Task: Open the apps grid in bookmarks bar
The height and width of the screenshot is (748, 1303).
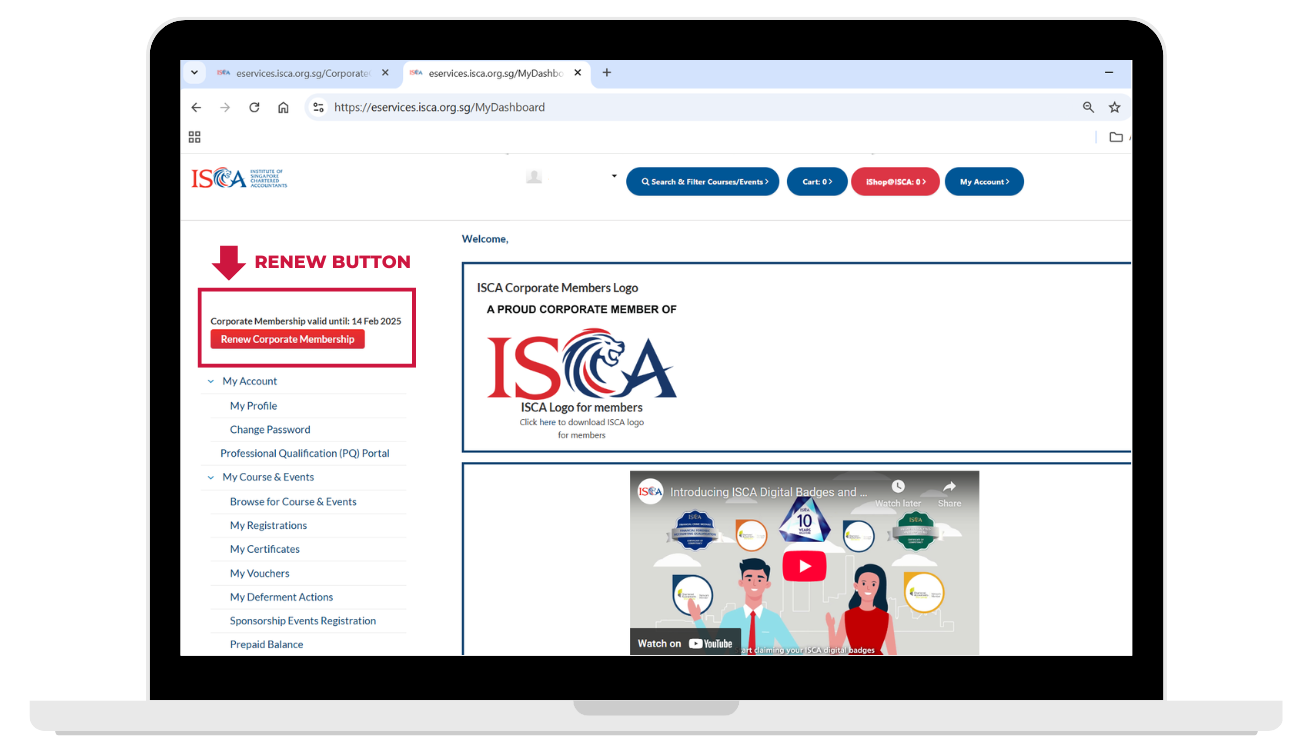Action: [x=195, y=137]
